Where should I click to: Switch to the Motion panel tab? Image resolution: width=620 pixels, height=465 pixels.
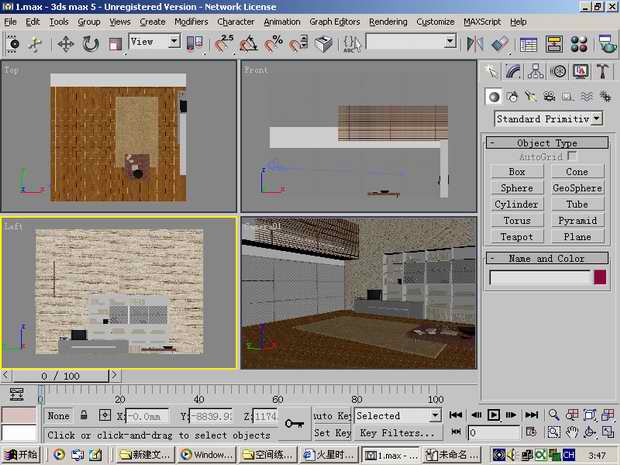click(558, 72)
